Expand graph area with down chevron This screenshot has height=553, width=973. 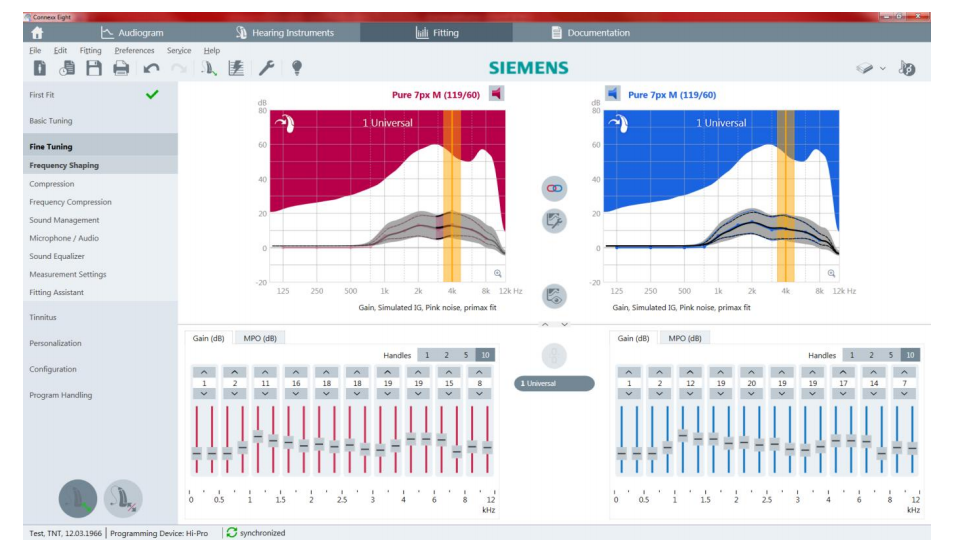click(x=564, y=325)
